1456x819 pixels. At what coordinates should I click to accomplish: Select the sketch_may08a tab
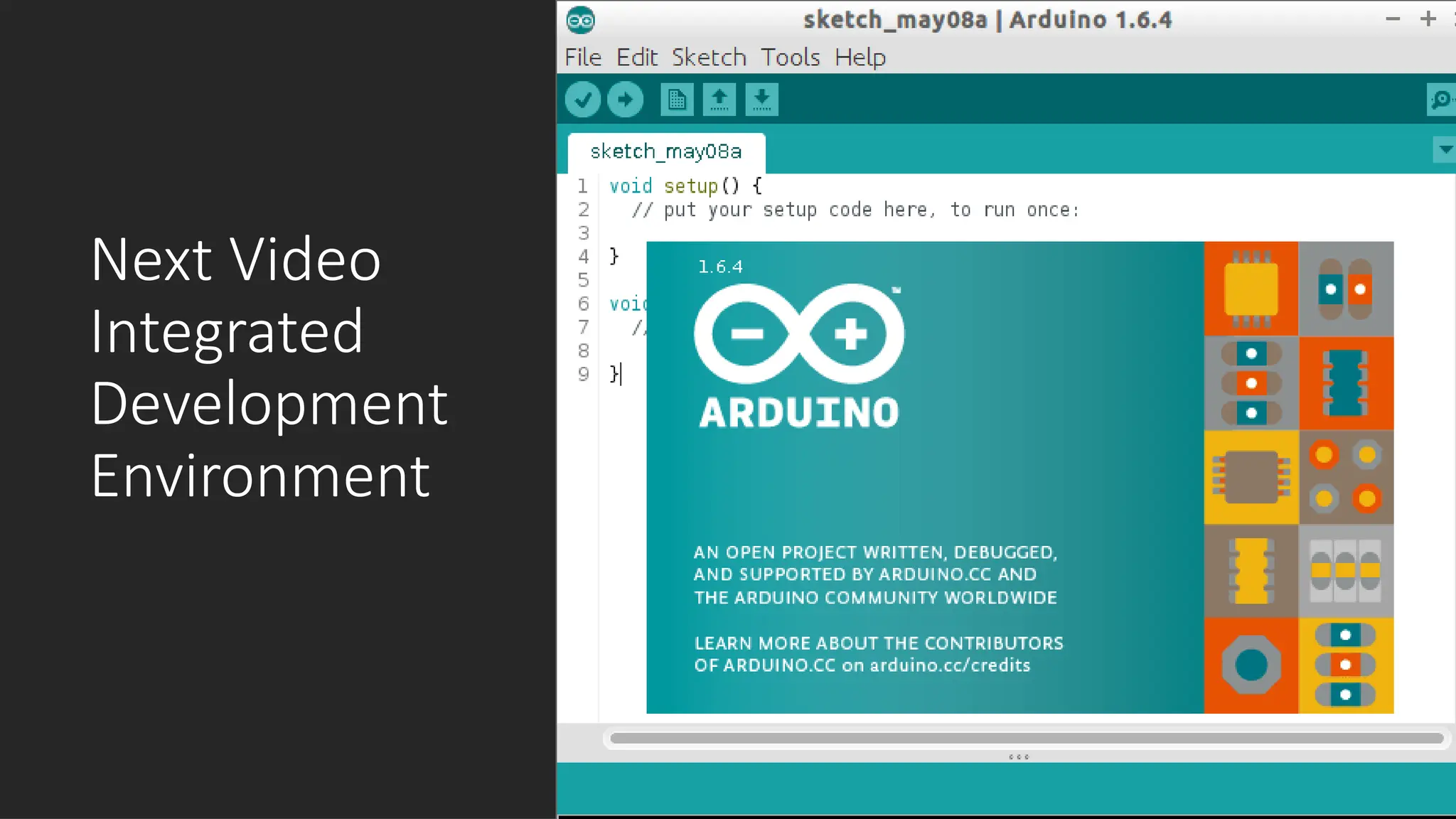tap(666, 152)
